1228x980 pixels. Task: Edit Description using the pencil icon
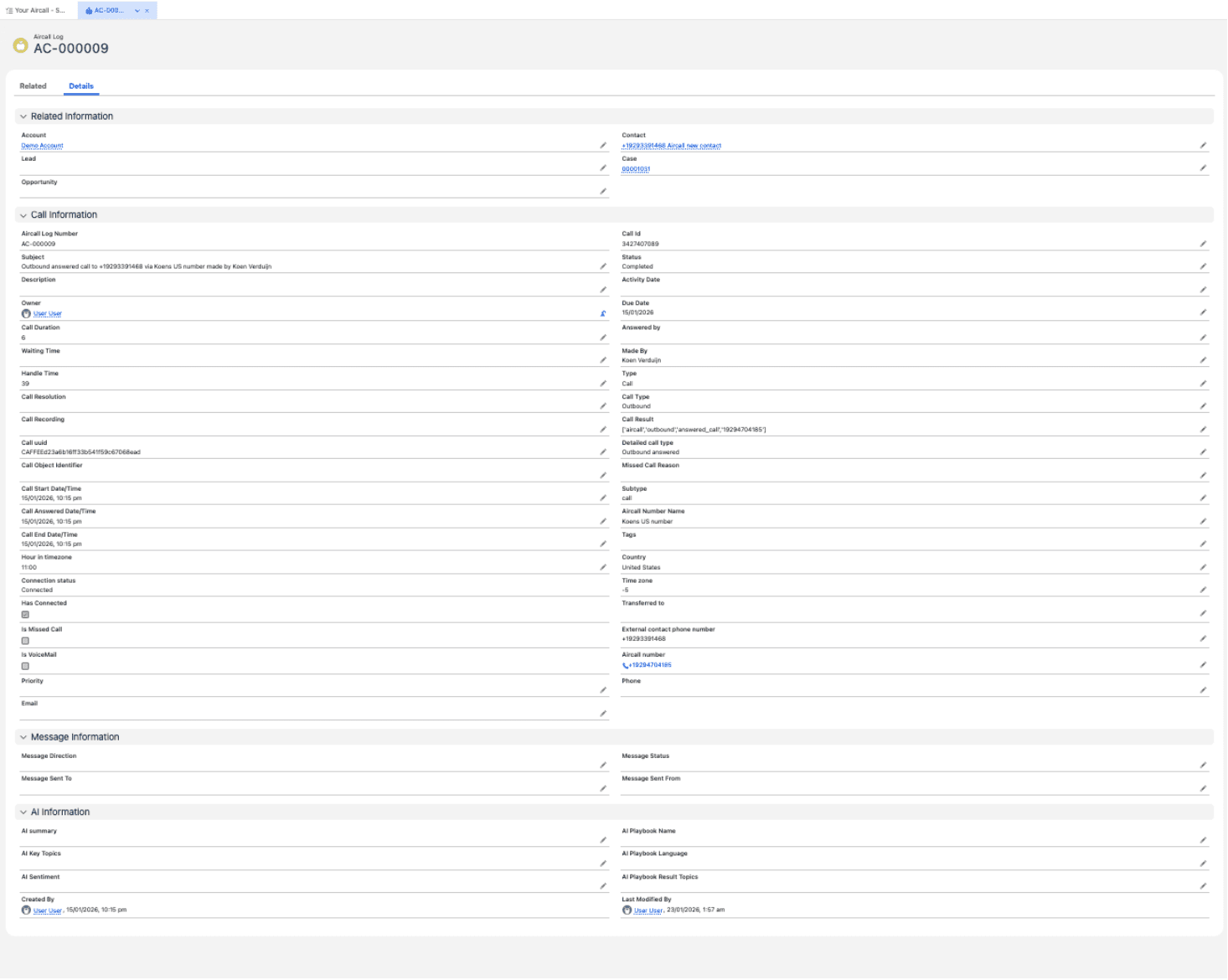coord(605,288)
